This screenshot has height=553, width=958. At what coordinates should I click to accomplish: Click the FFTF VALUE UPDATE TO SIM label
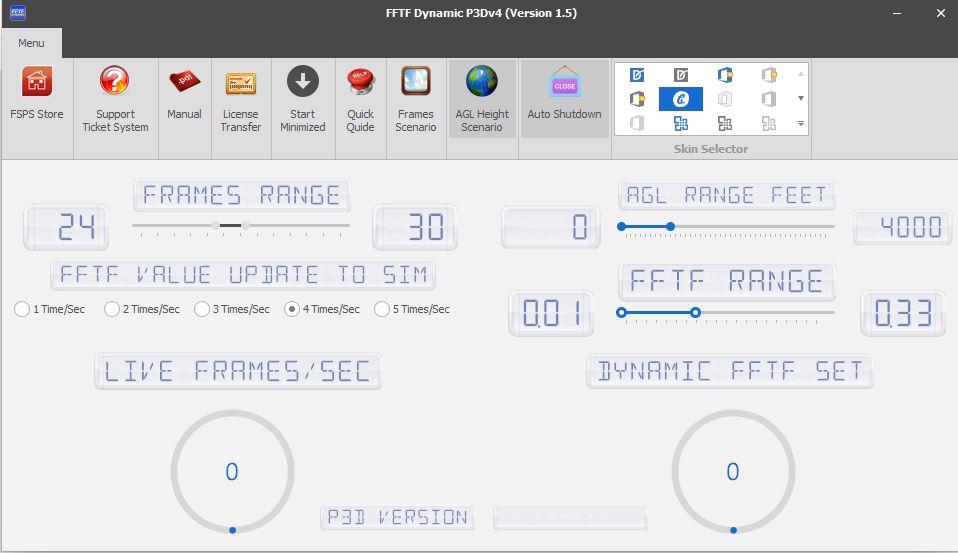[243, 275]
